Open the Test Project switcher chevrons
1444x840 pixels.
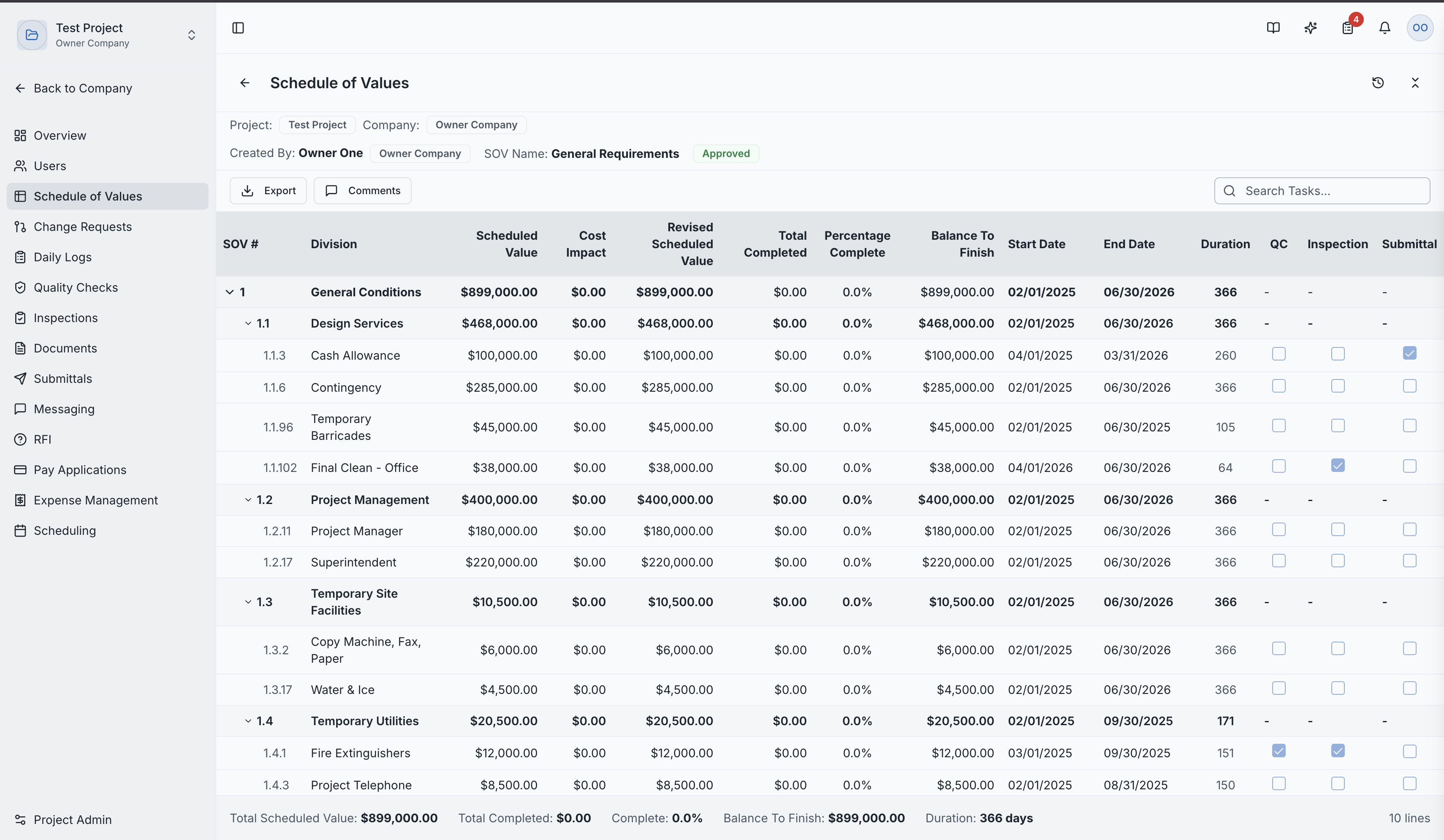point(191,35)
